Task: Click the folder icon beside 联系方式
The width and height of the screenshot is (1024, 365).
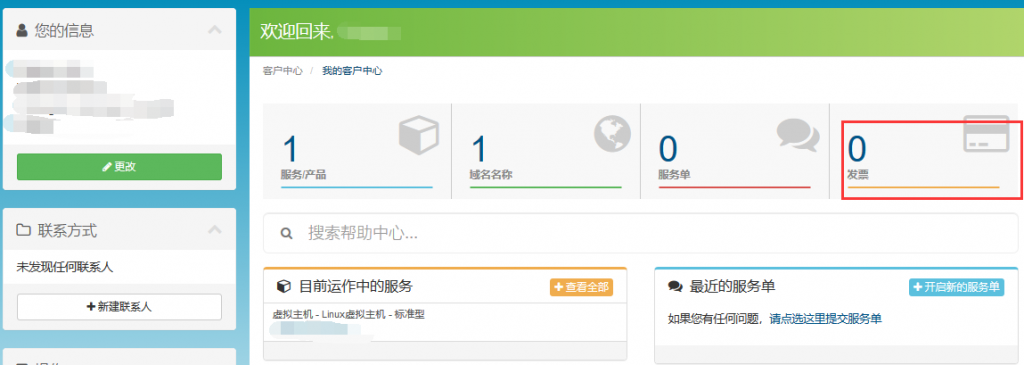Action: pos(24,230)
